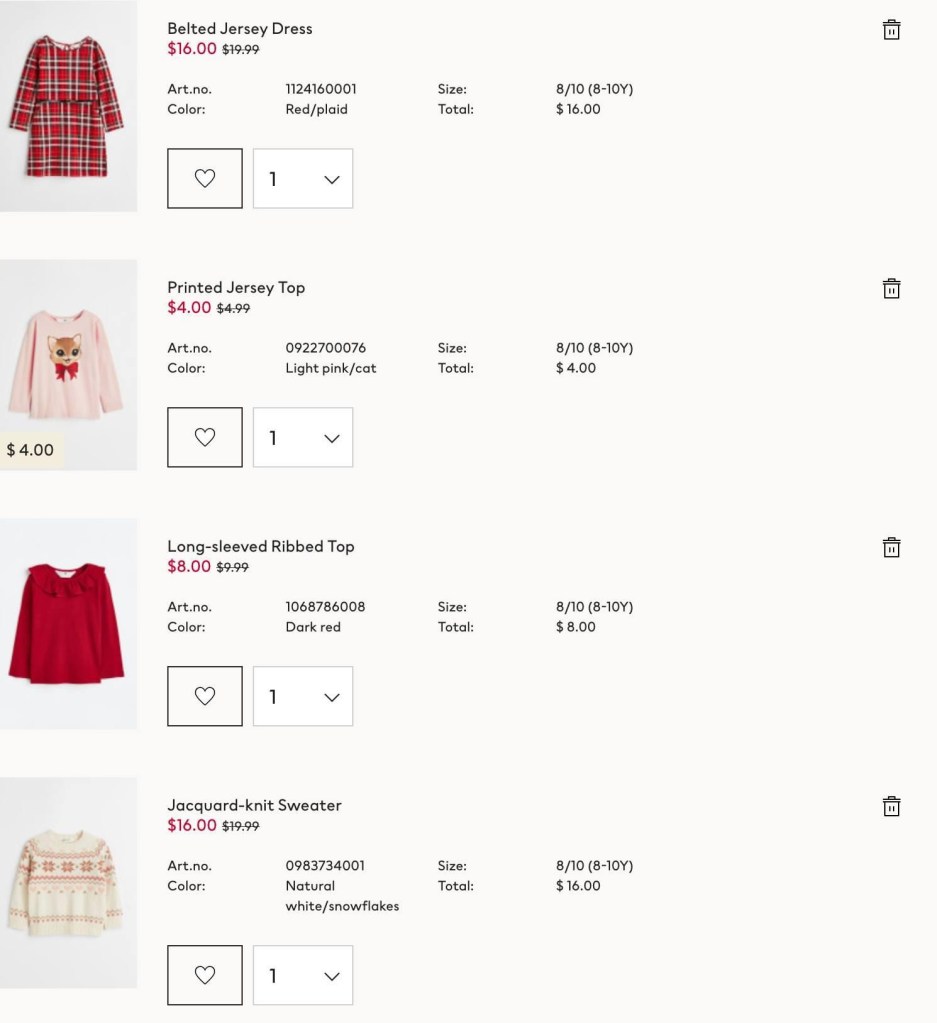
Task: Click trash icon for Long-sleeved Ribbed Top
Action: [x=891, y=547]
